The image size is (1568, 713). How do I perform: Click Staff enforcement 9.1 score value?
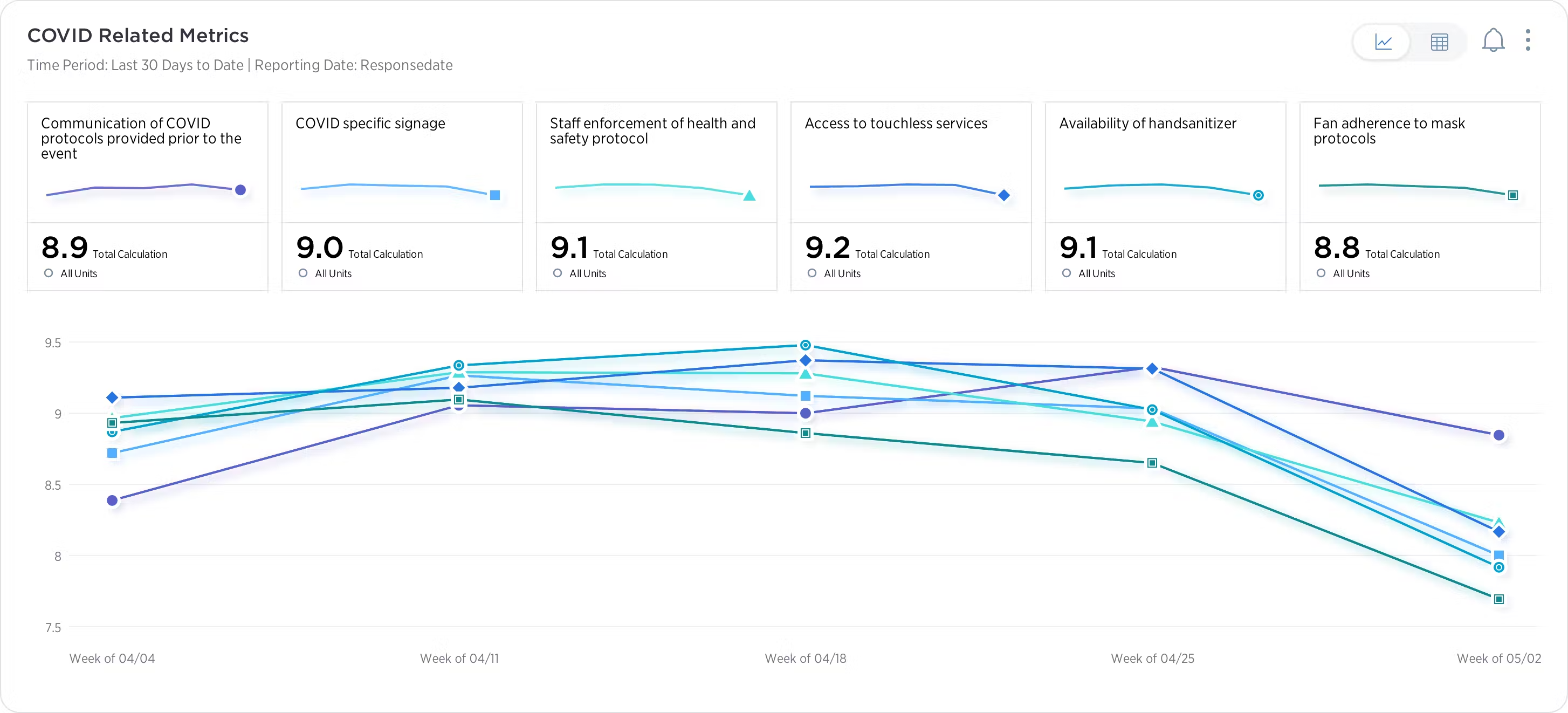click(569, 248)
